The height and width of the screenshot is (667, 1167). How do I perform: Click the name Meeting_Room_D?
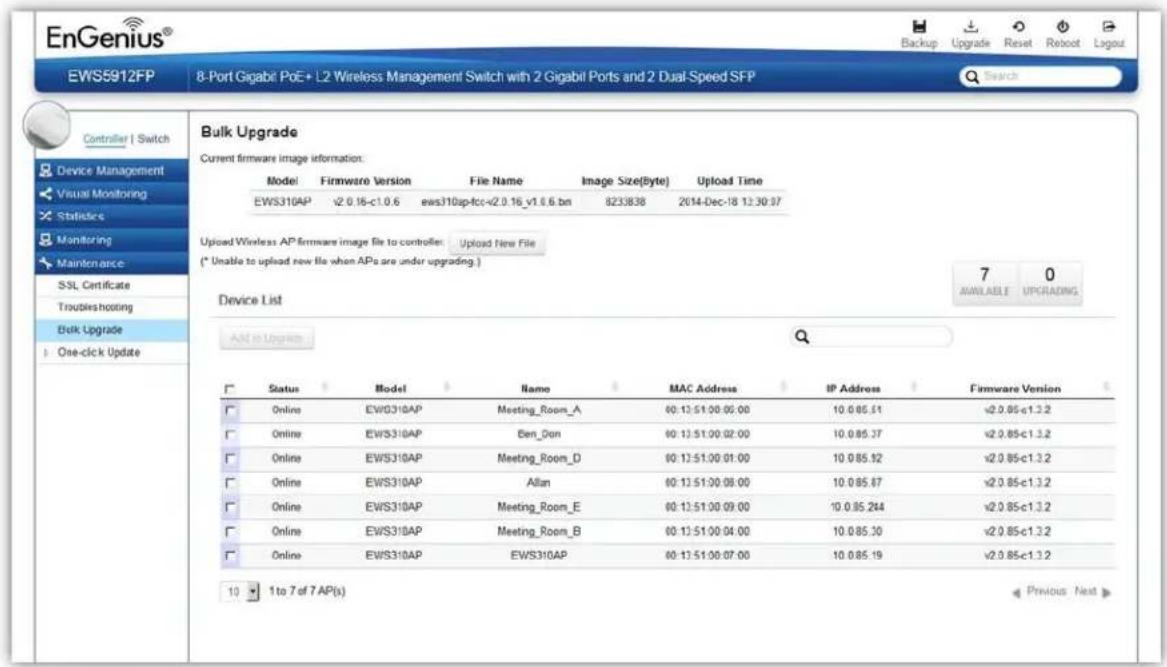tap(539, 459)
